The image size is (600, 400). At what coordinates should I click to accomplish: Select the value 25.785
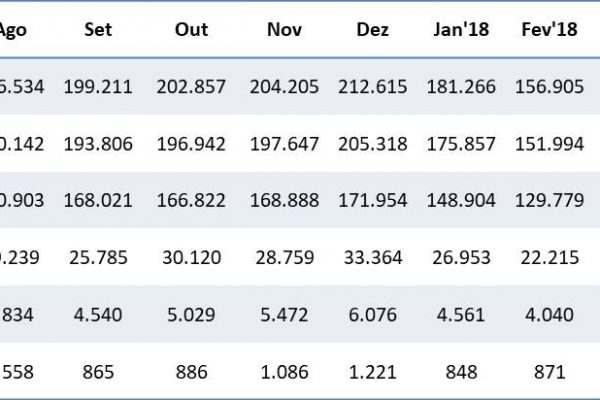point(98,257)
